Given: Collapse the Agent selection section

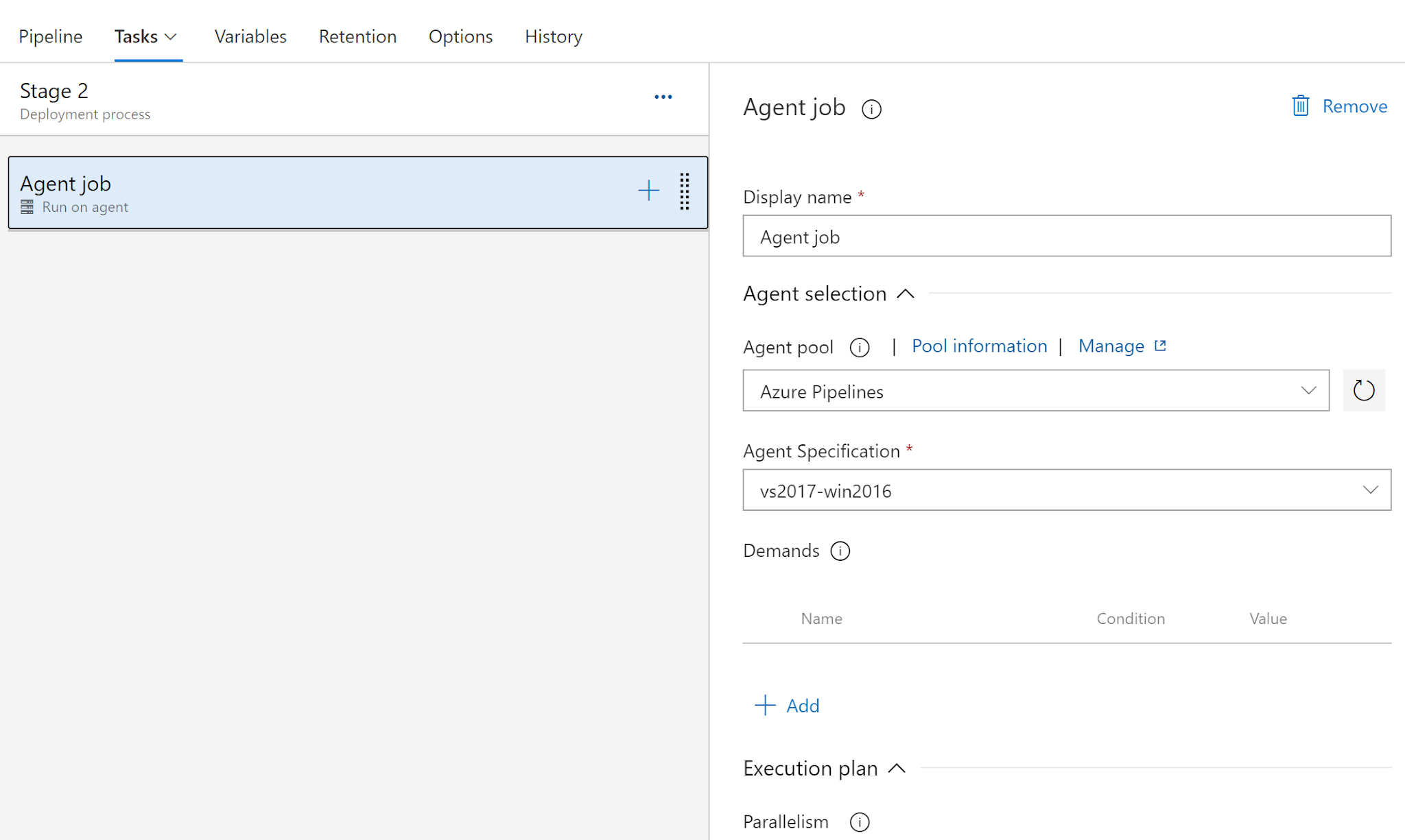Looking at the screenshot, I should point(906,294).
